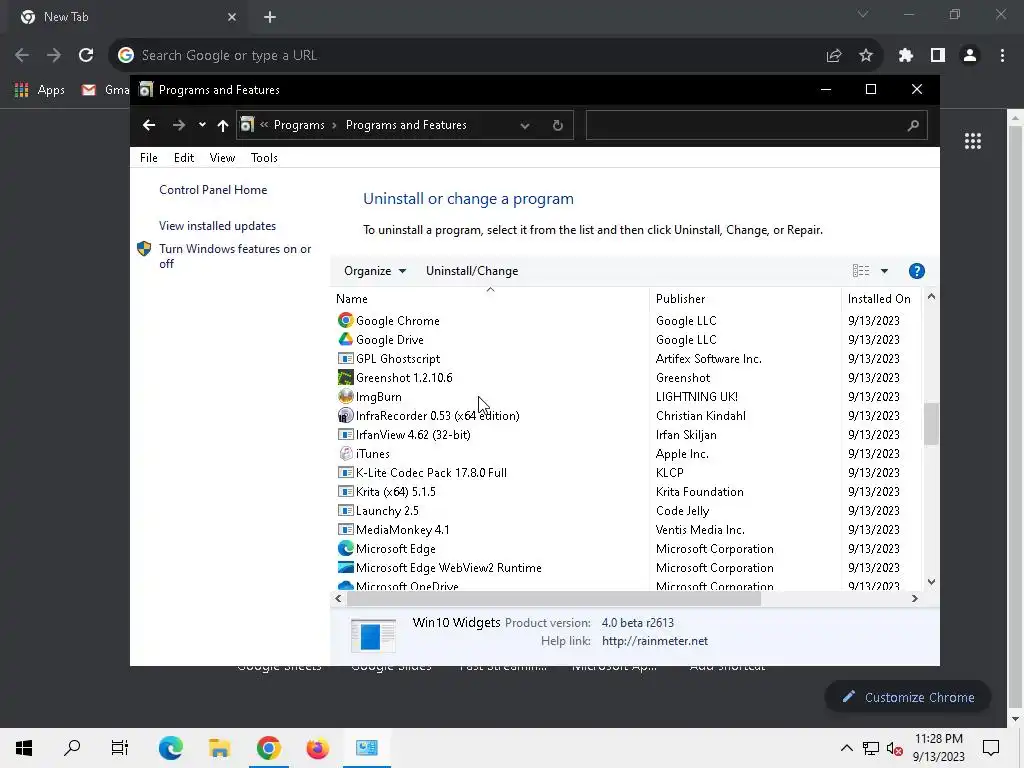The image size is (1024, 768).
Task: Click Programs in the breadcrumb path
Action: [298, 125]
